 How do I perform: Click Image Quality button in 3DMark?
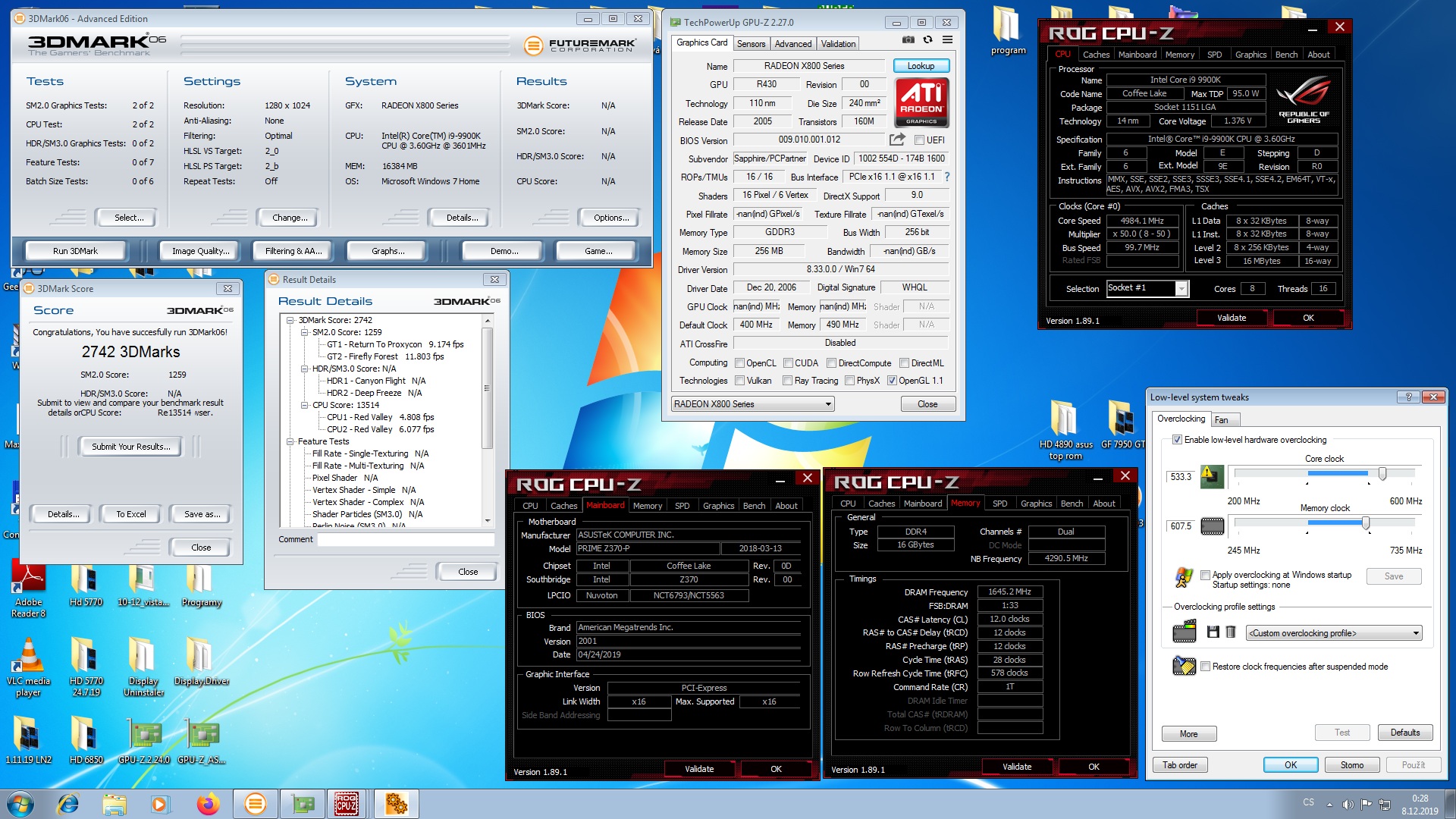tap(200, 251)
